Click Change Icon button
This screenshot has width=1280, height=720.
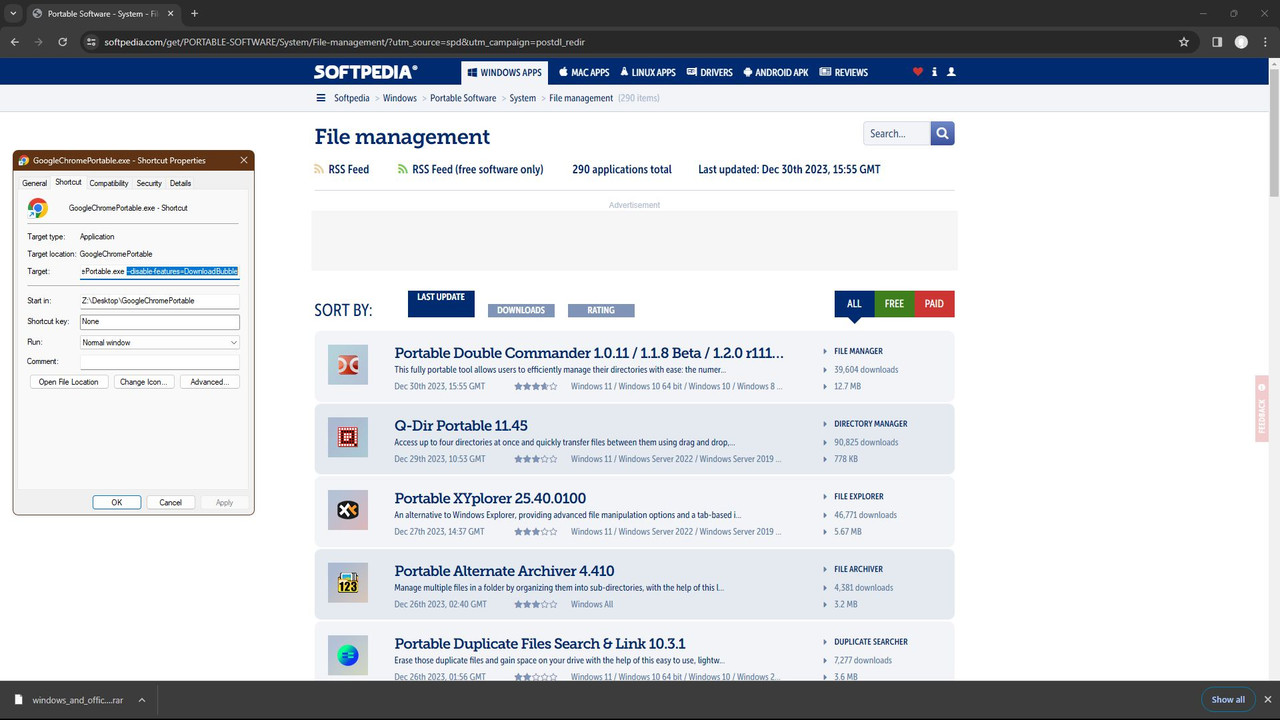pos(144,382)
